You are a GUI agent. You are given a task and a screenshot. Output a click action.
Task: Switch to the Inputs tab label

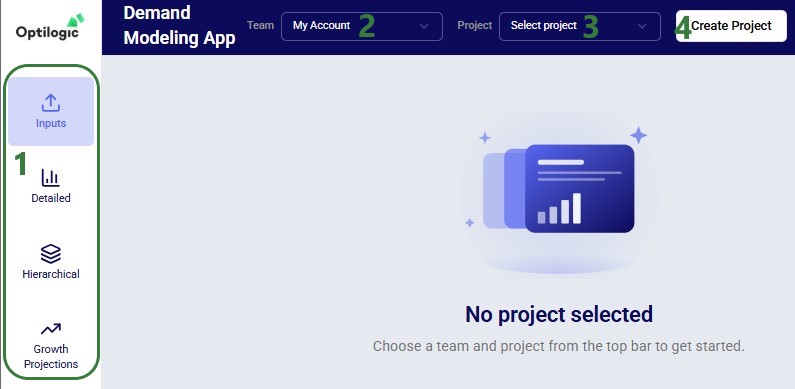51,123
